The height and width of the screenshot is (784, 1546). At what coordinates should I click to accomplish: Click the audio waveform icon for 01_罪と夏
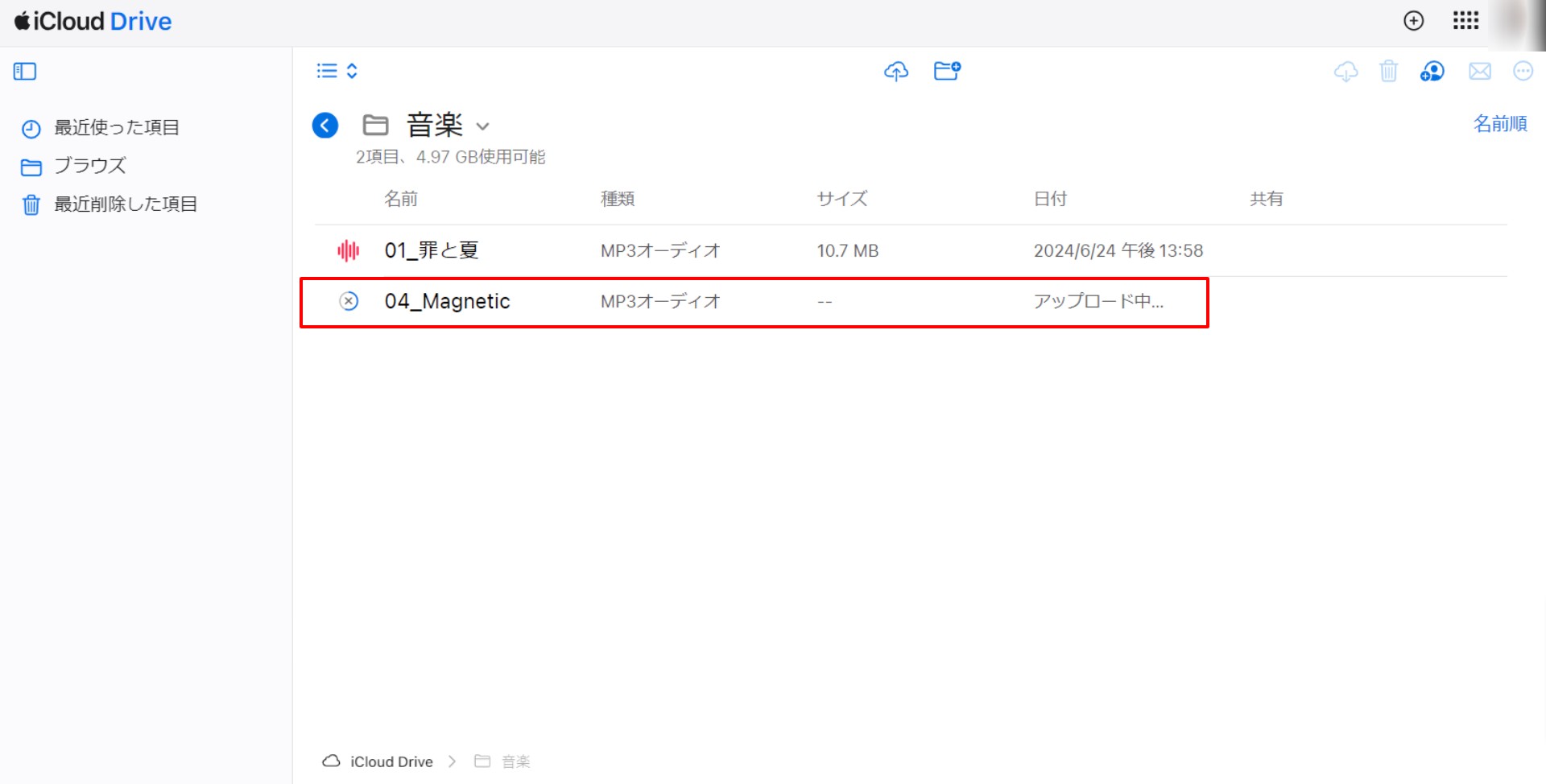coord(349,250)
